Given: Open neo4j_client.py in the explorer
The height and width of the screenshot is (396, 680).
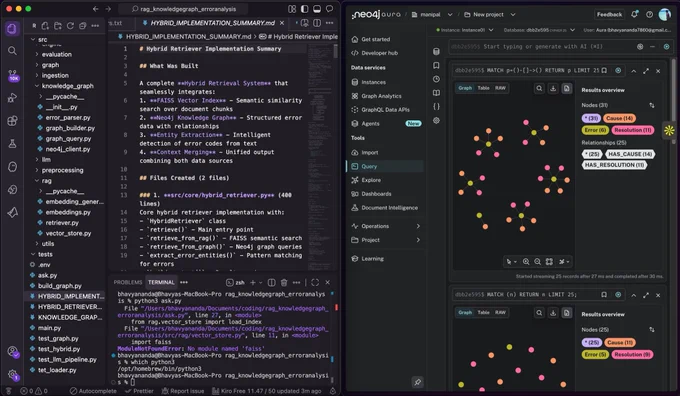Looking at the screenshot, I should click(68, 149).
